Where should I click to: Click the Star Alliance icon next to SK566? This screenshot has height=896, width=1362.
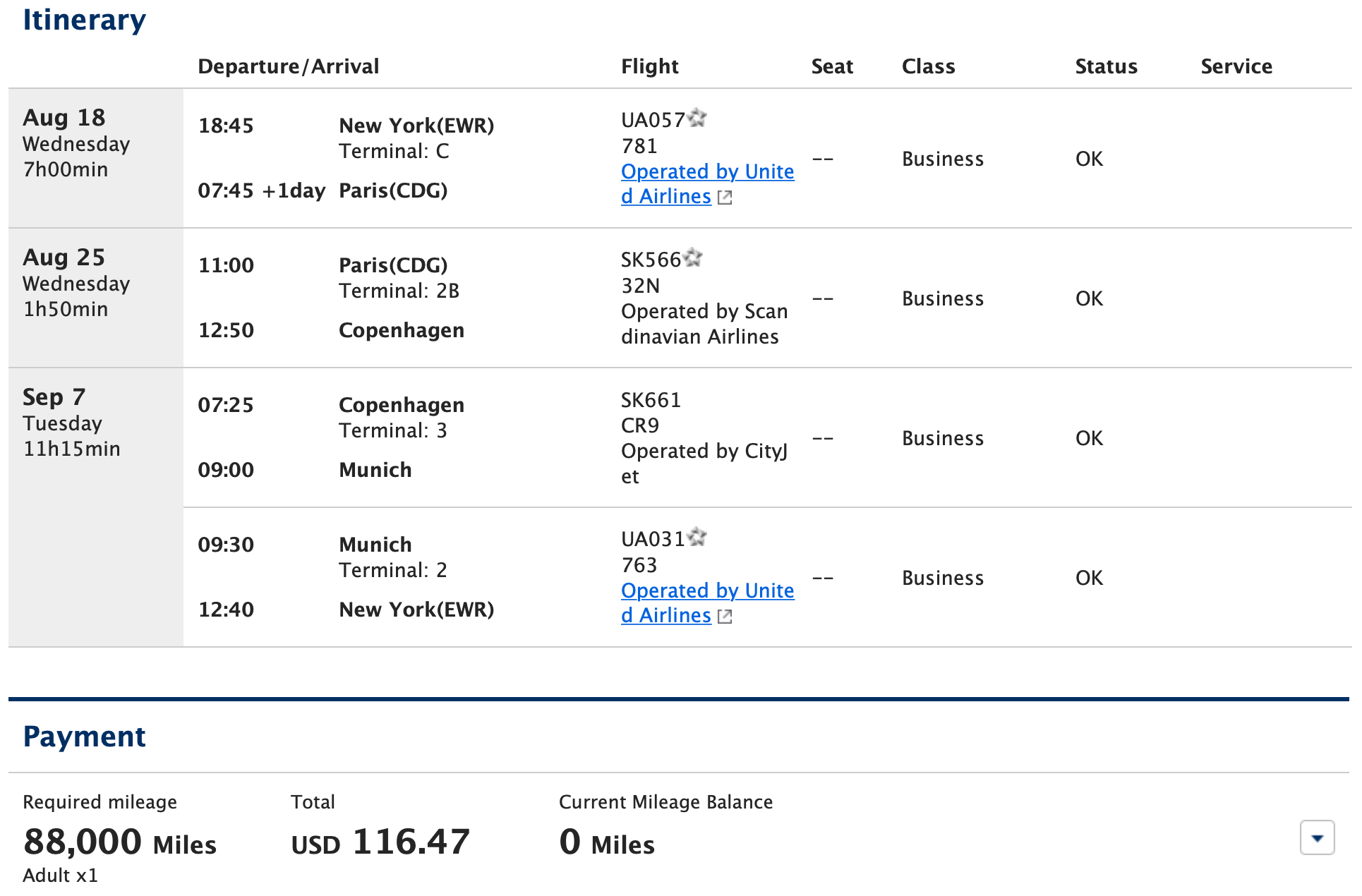tap(694, 258)
